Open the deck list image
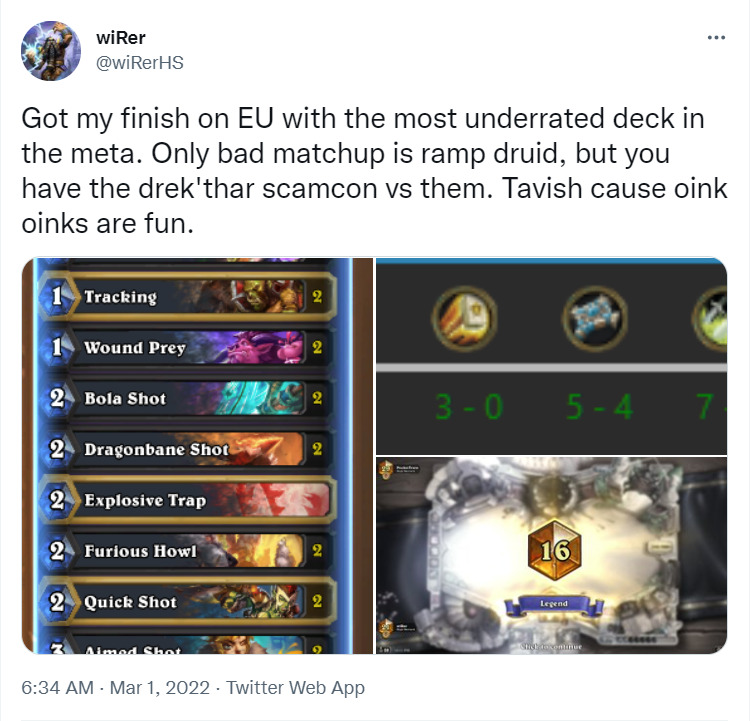The width and height of the screenshot is (750, 721). click(197, 456)
